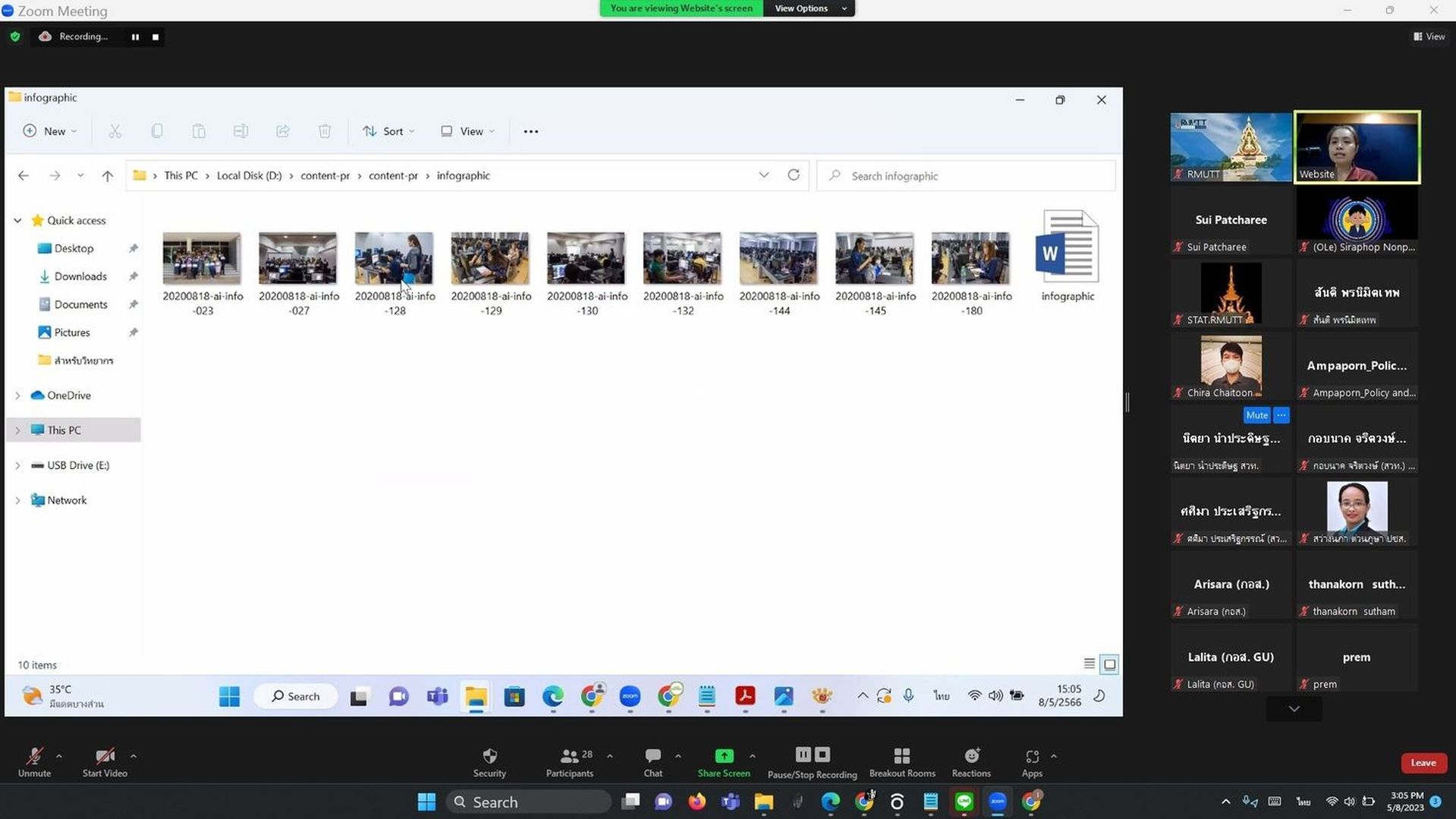This screenshot has width=1456, height=819.
Task: Select thumbnail 20200818-ai-info-180
Action: coord(970,258)
